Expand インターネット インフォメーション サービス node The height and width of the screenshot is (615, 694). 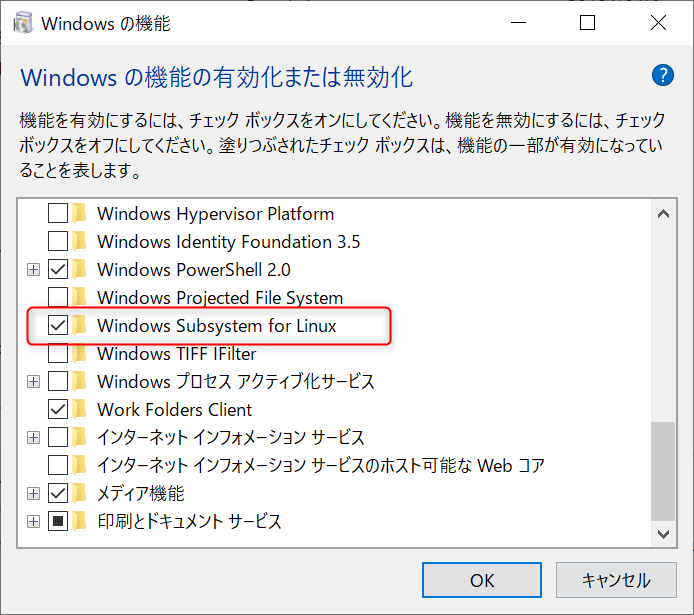[33, 437]
